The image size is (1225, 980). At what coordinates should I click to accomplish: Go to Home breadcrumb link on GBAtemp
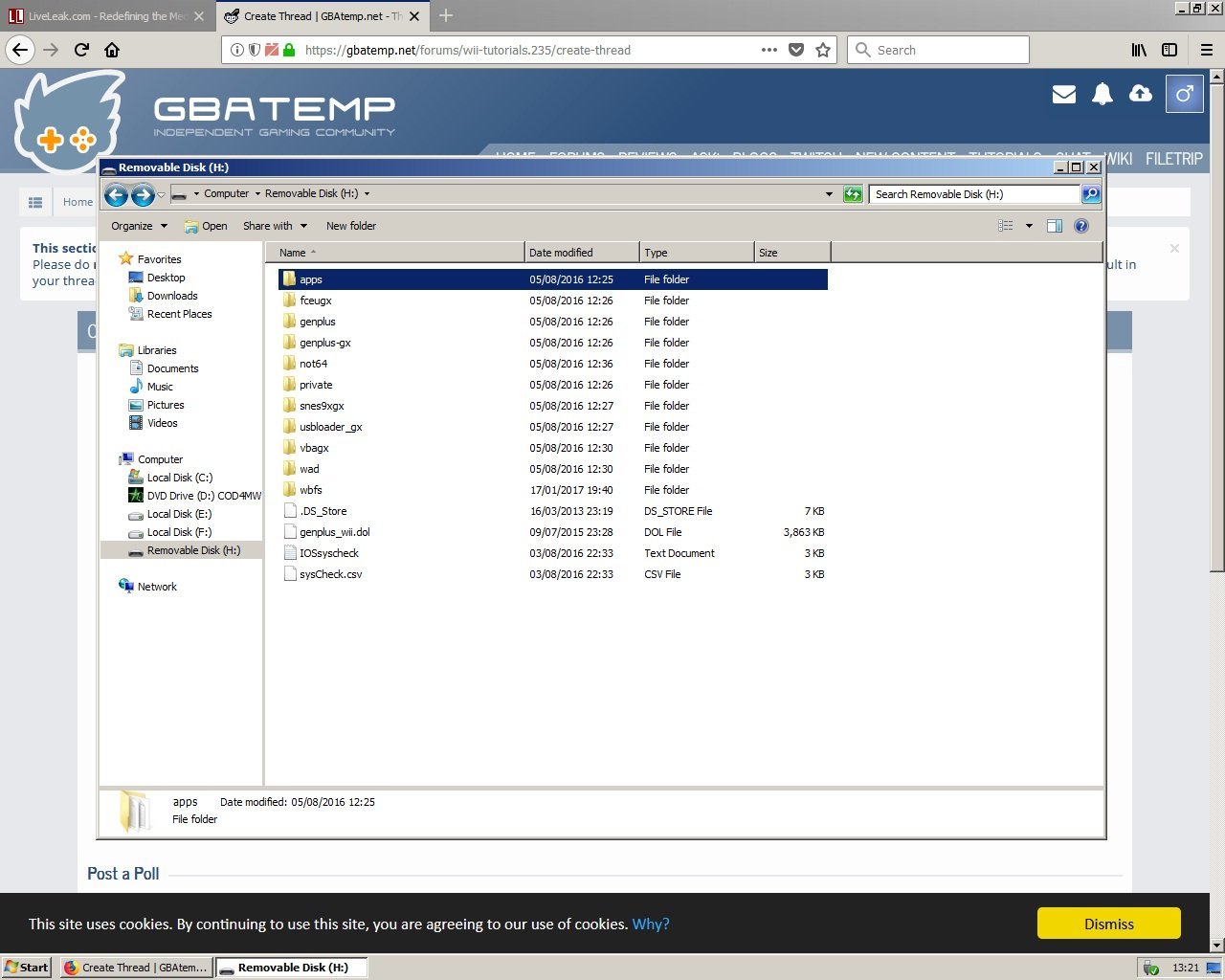[78, 202]
